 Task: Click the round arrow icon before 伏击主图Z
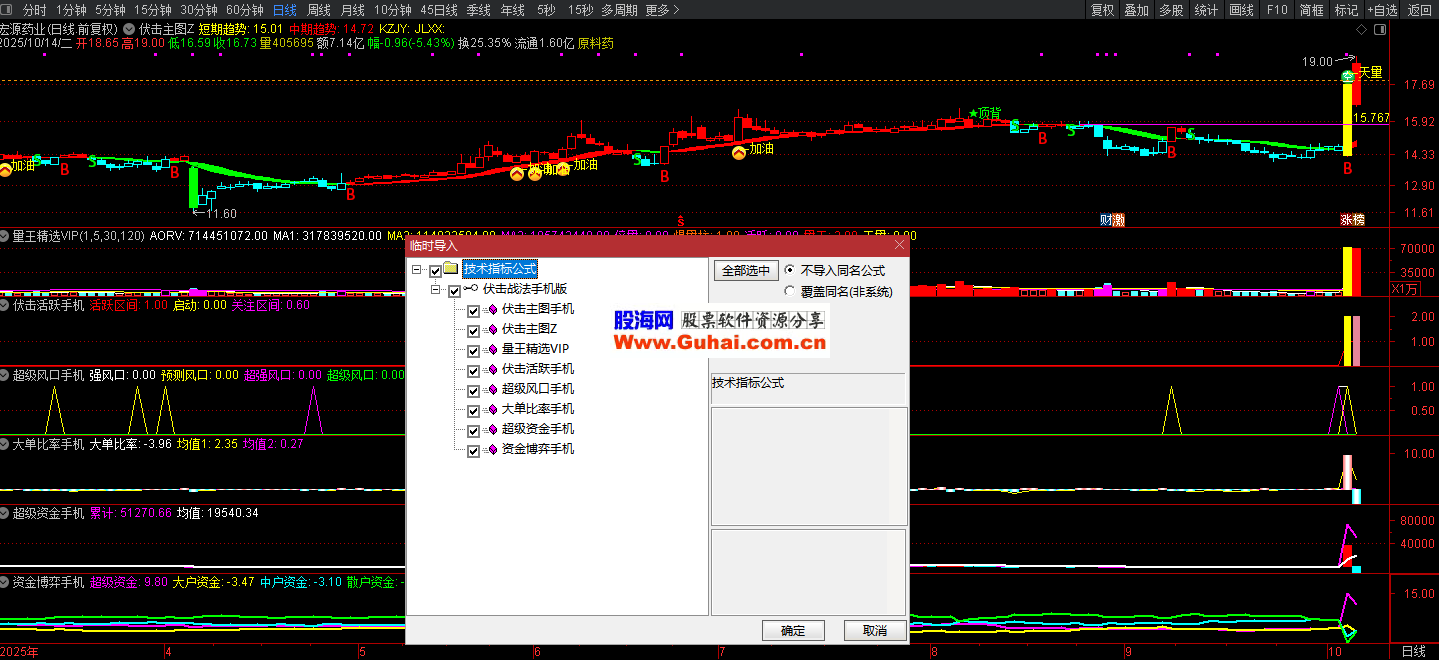pyautogui.click(x=129, y=29)
